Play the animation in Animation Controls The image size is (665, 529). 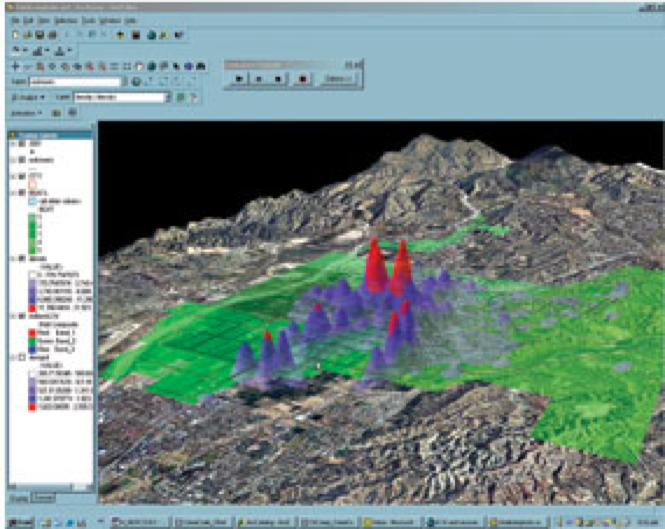[240, 76]
